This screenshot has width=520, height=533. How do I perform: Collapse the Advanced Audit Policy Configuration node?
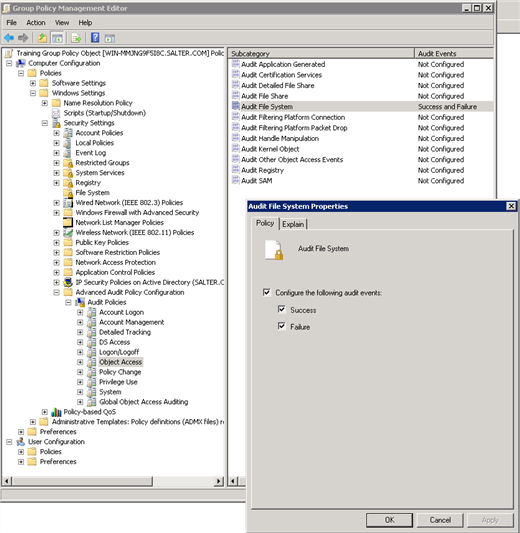[56, 292]
